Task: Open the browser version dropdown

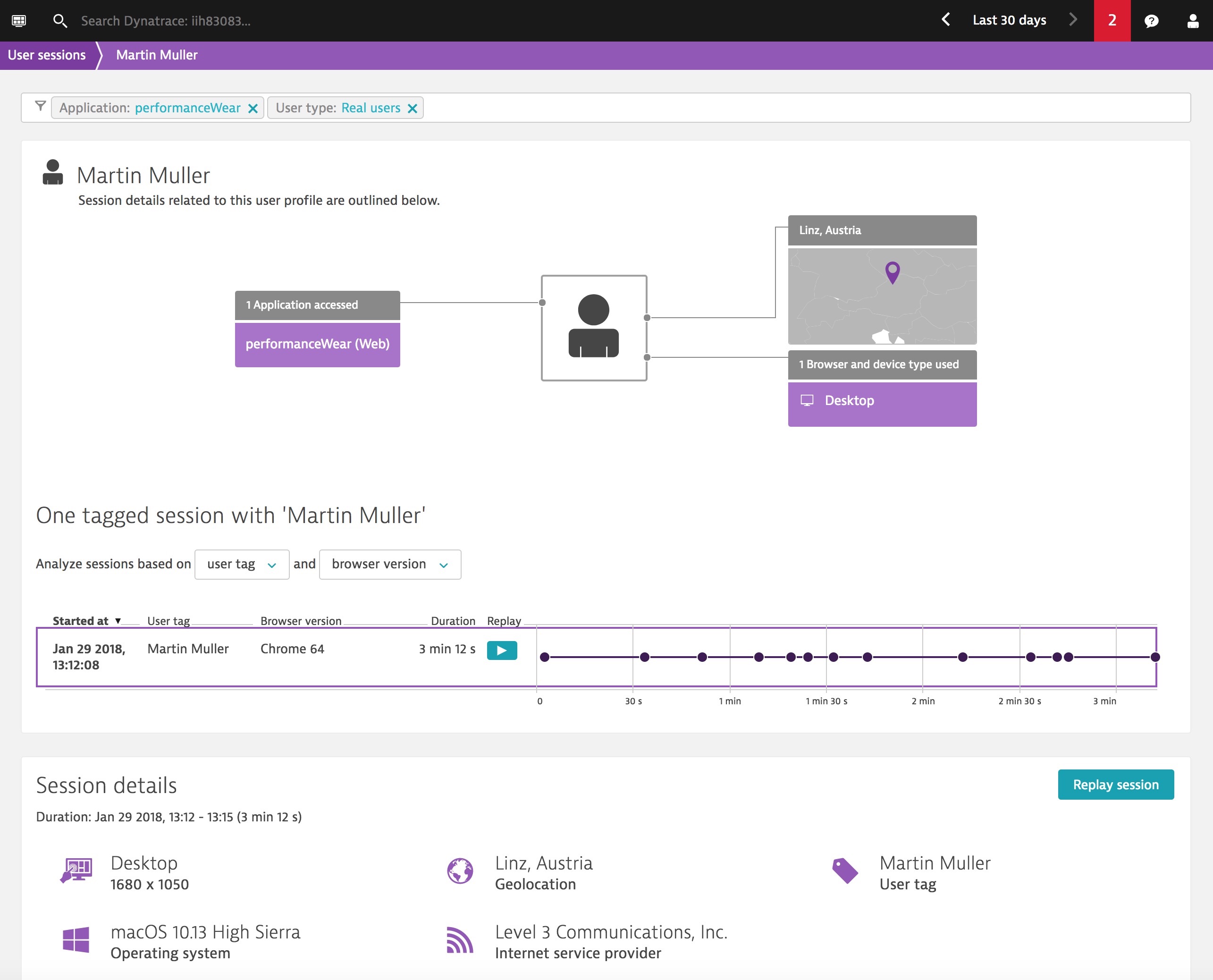Action: tap(390, 565)
